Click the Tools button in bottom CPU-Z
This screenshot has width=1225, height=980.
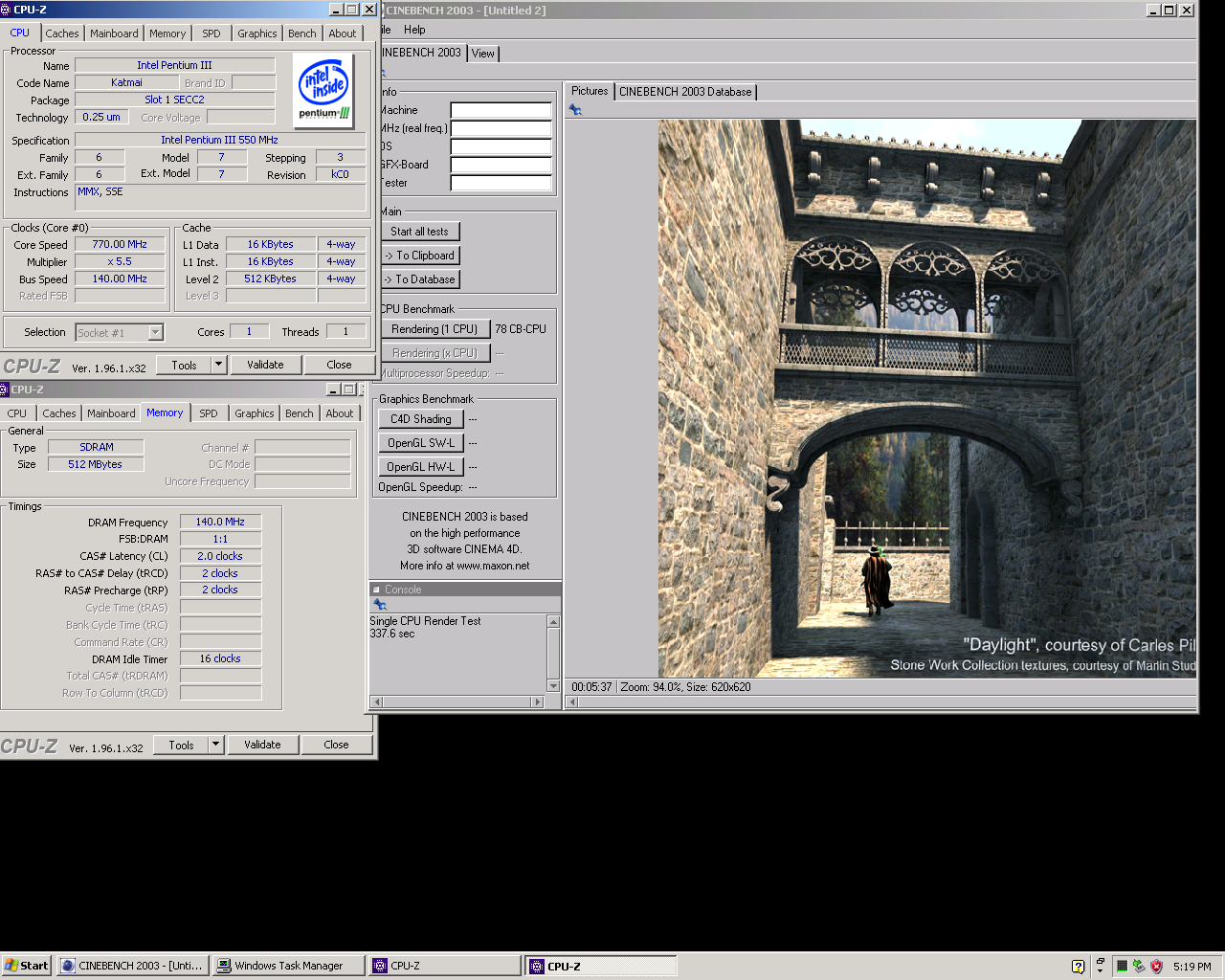181,745
